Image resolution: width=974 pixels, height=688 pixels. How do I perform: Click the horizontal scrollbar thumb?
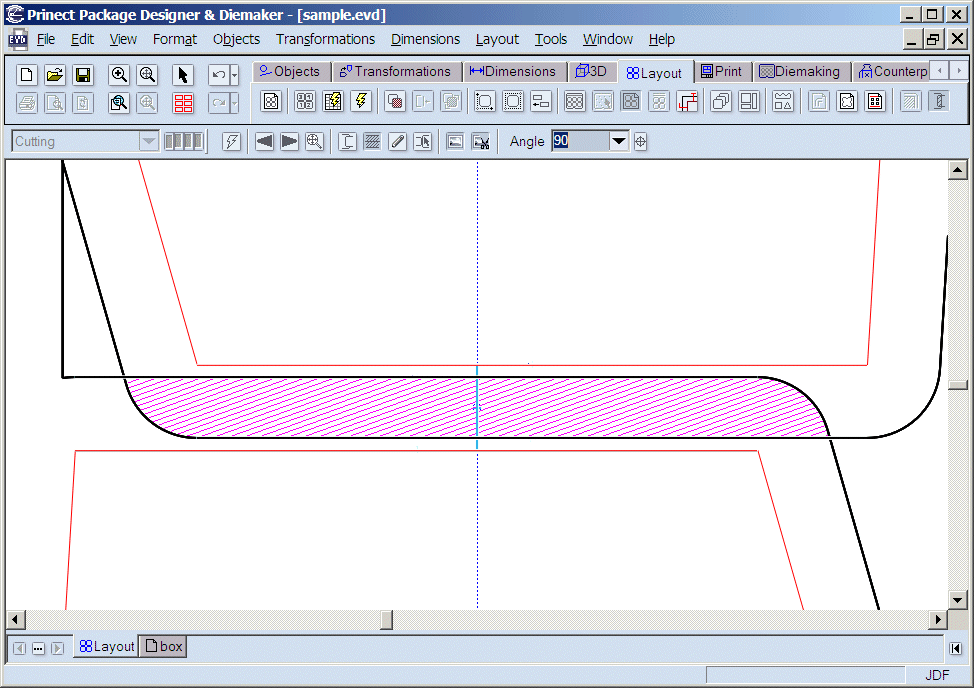coord(386,619)
